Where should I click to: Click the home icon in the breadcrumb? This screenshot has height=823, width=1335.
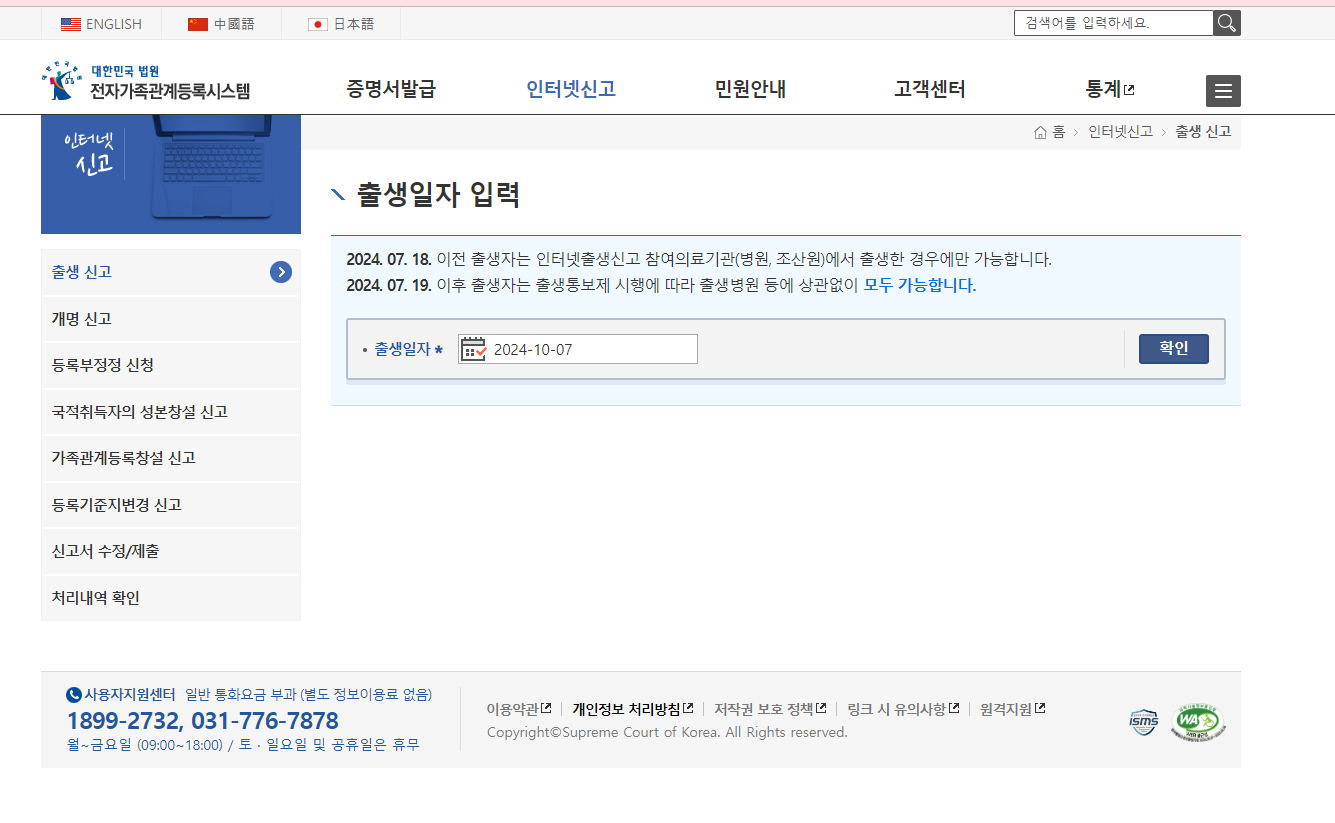pos(1039,130)
